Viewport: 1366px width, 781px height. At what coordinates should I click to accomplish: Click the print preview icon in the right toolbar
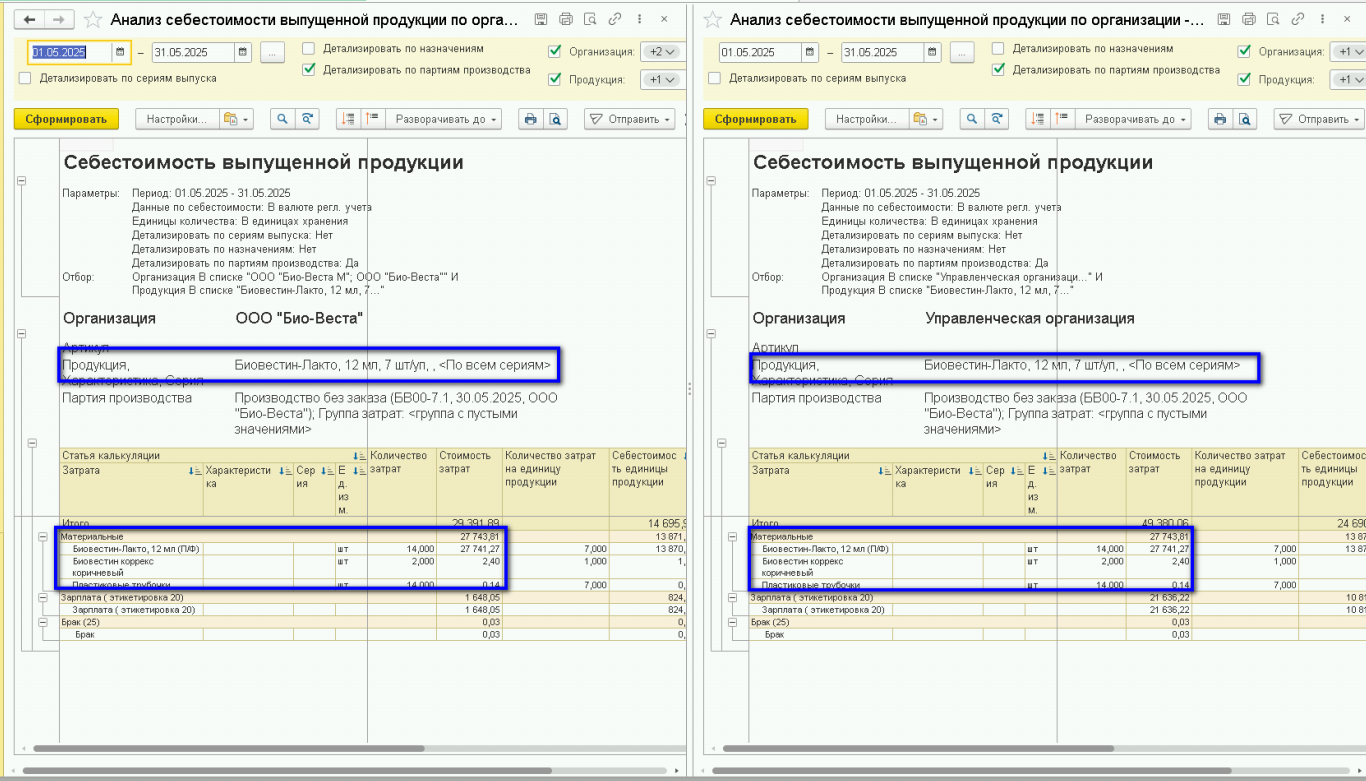(x=1245, y=119)
